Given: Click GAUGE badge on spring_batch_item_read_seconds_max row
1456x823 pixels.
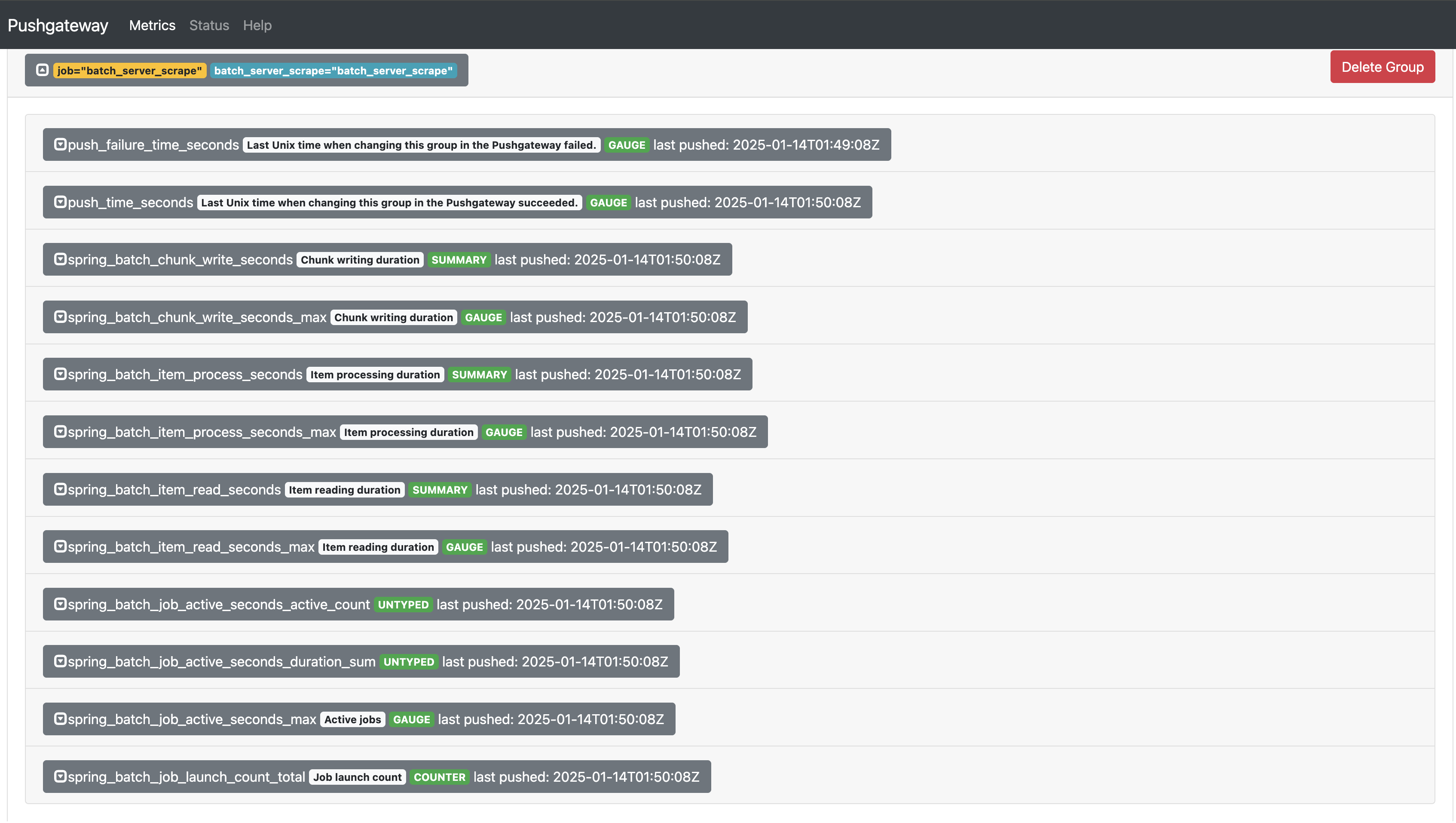Looking at the screenshot, I should (465, 547).
